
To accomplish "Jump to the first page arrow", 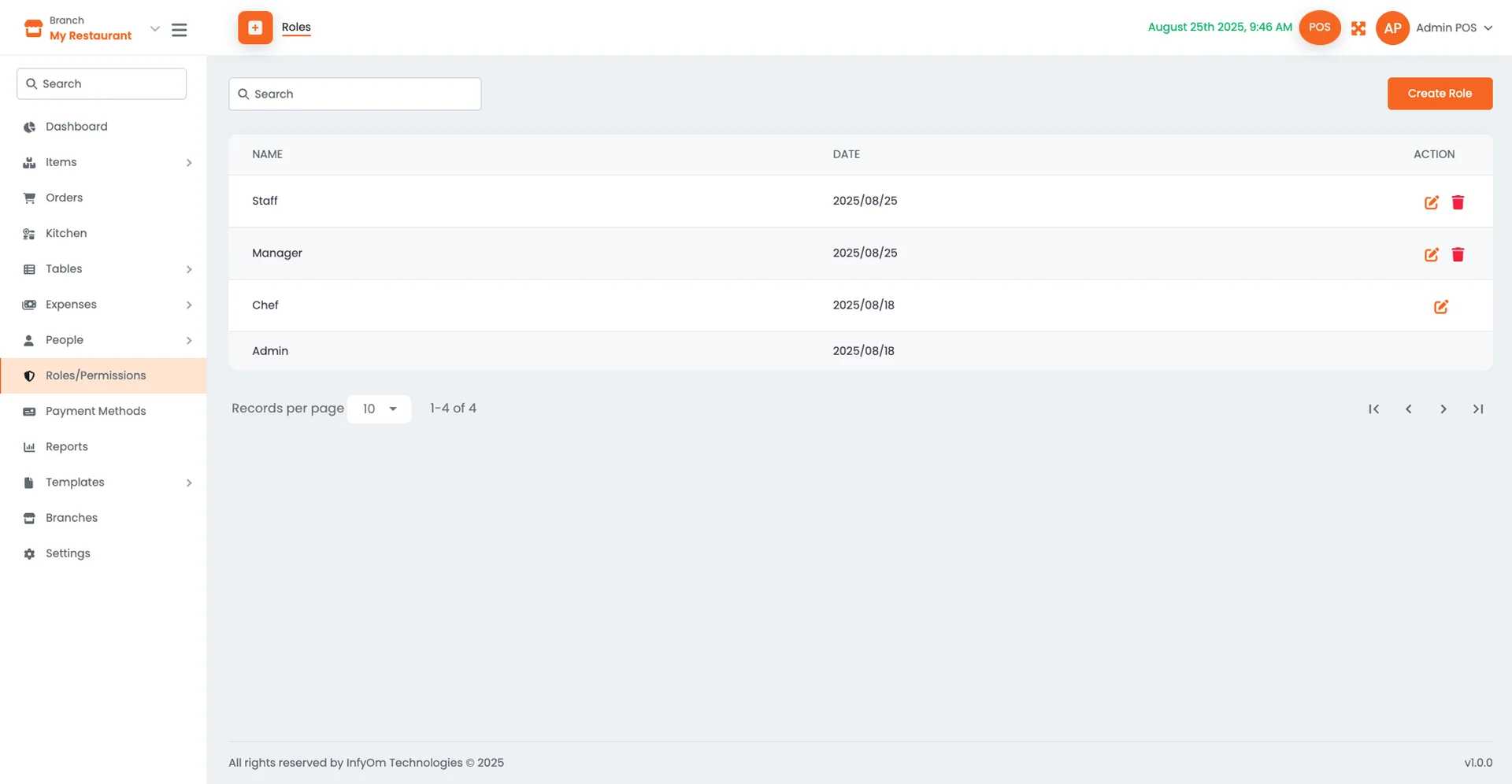I will tap(1373, 409).
